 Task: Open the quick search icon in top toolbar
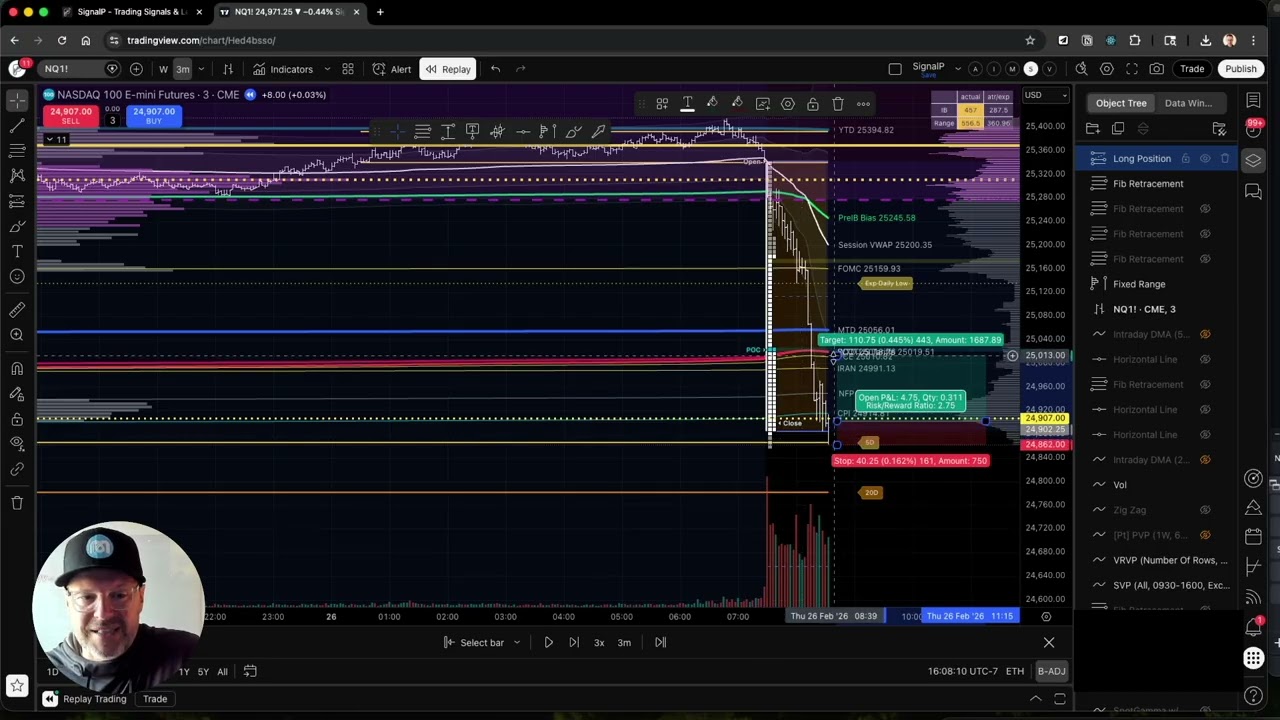point(1081,69)
